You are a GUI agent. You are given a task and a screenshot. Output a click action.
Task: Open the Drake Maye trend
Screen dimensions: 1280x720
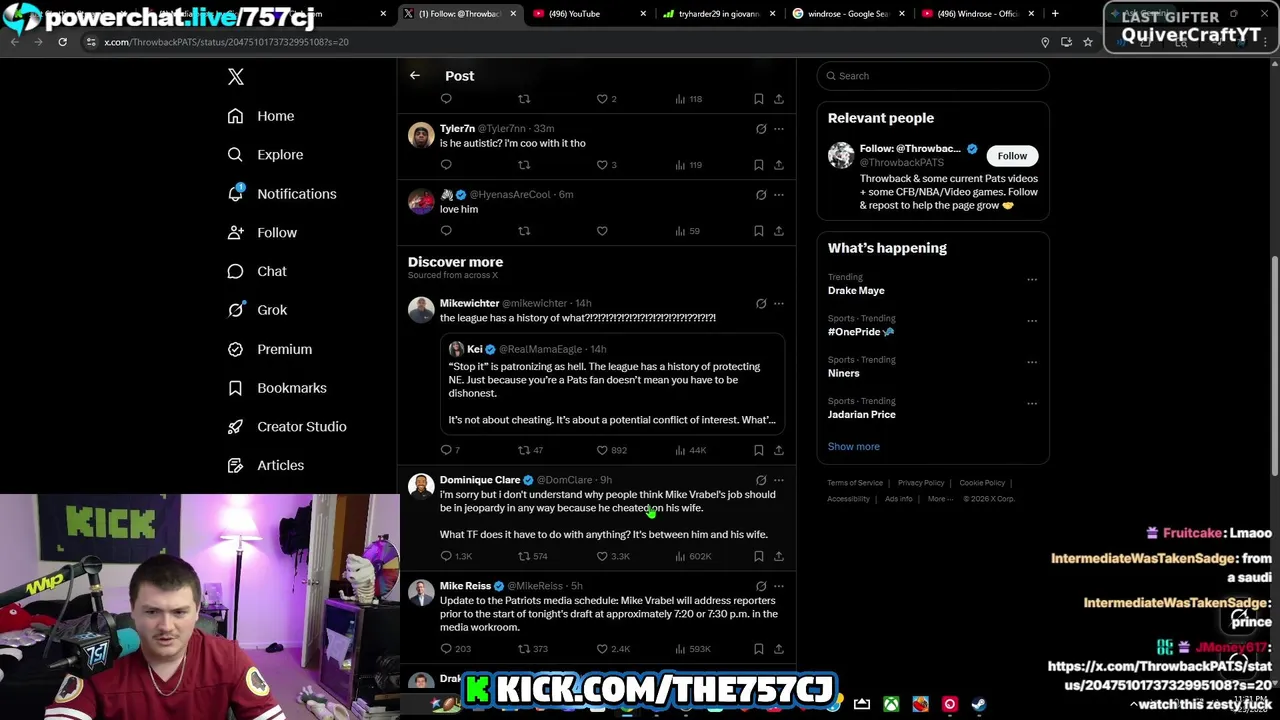pyautogui.click(x=856, y=291)
